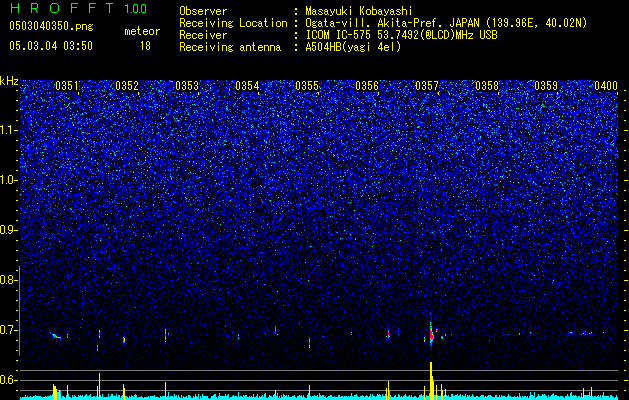This screenshot has height=400, width=629.
Task: Click the date stamp 05.03.04 03:50
Action: pos(51,46)
